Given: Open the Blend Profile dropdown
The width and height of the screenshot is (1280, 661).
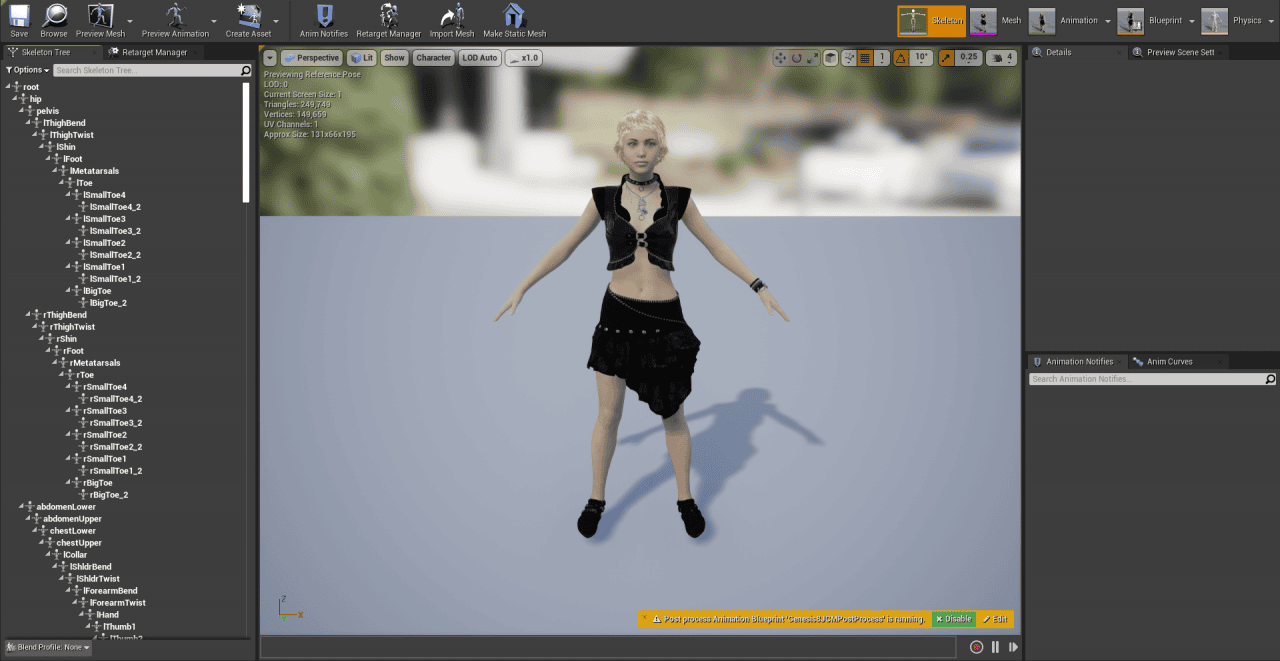Looking at the screenshot, I should tap(46, 647).
